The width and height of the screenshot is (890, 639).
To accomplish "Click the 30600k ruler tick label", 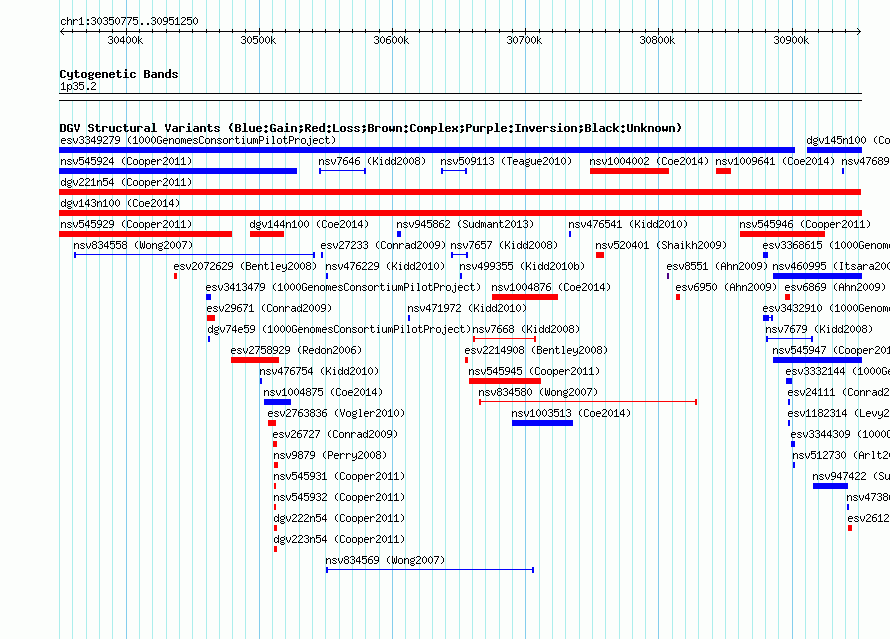I will coord(391,40).
